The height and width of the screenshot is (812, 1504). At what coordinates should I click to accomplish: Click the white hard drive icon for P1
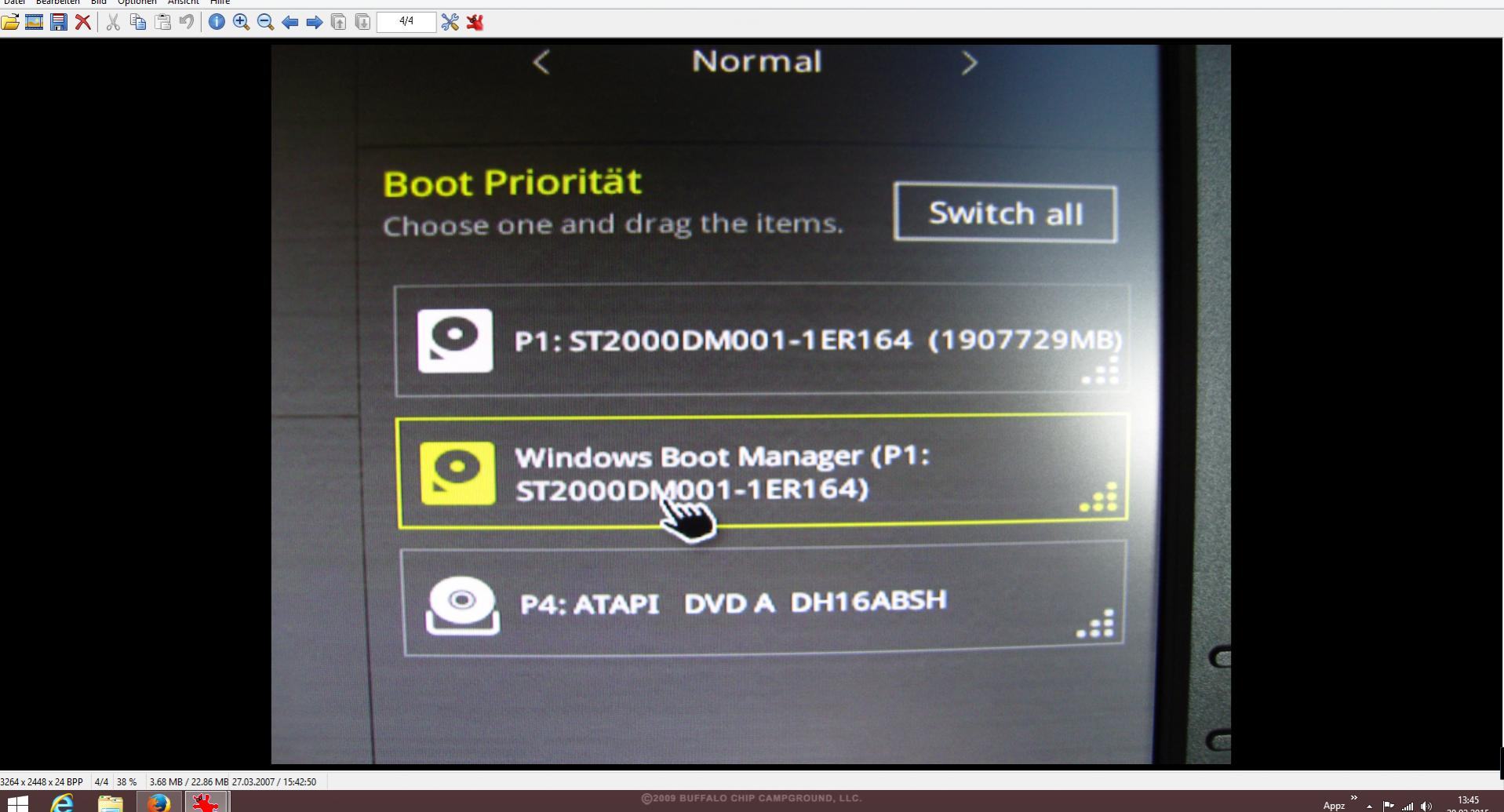click(455, 340)
